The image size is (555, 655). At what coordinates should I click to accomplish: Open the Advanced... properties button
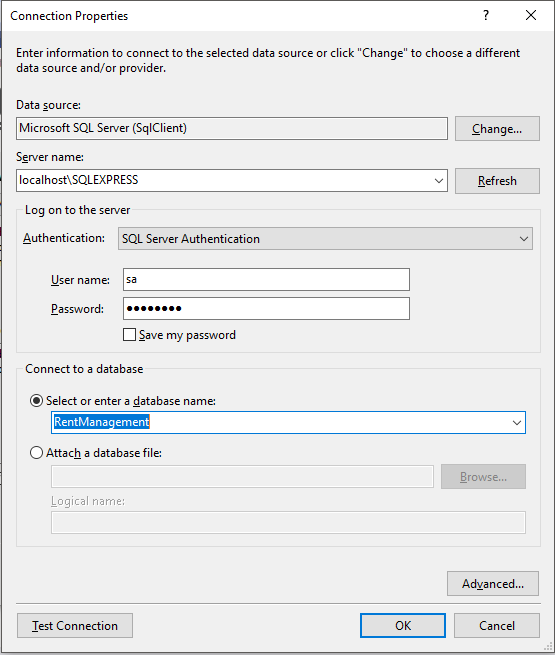point(493,584)
